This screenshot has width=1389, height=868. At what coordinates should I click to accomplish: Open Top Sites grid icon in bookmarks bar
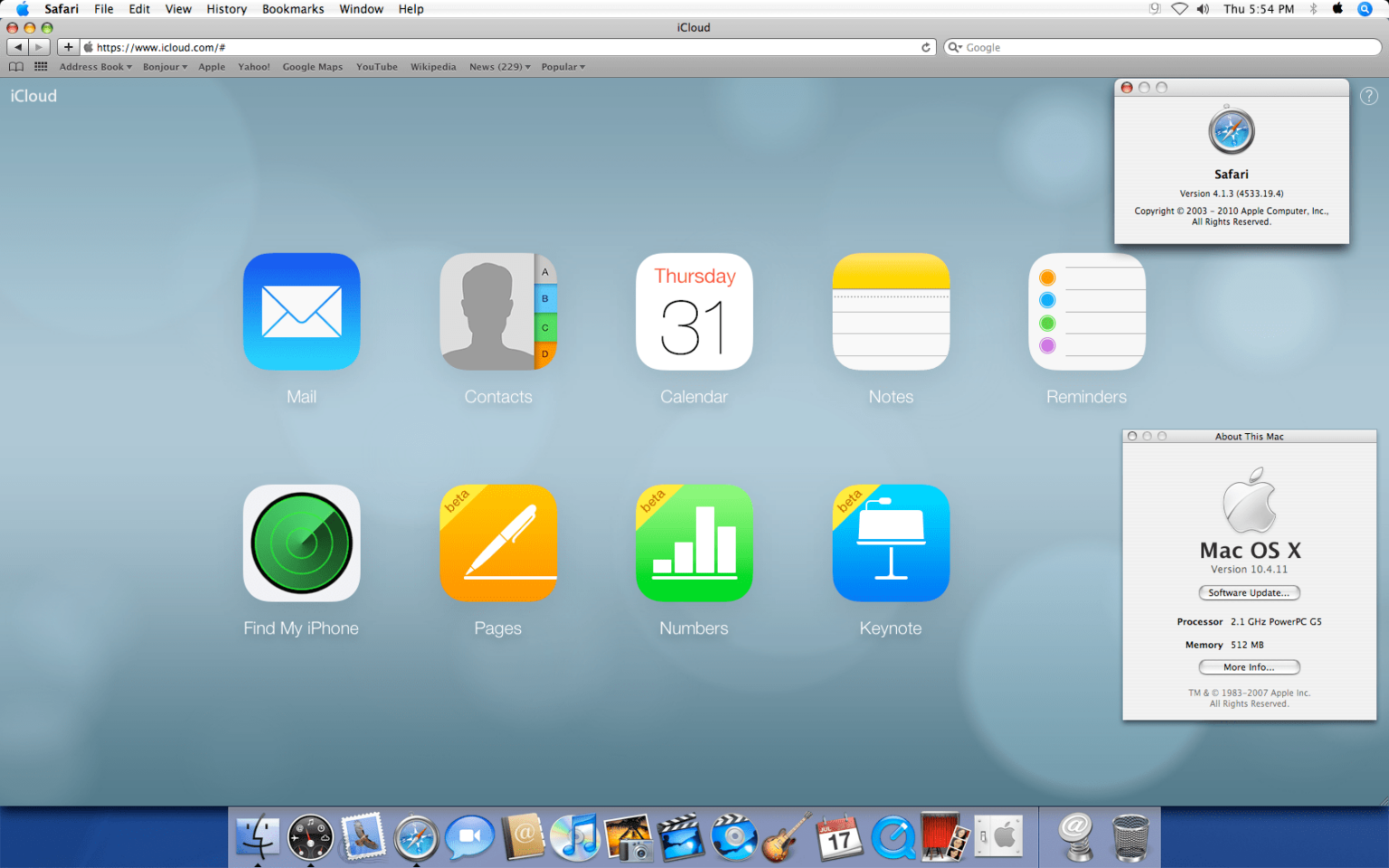pyautogui.click(x=41, y=67)
